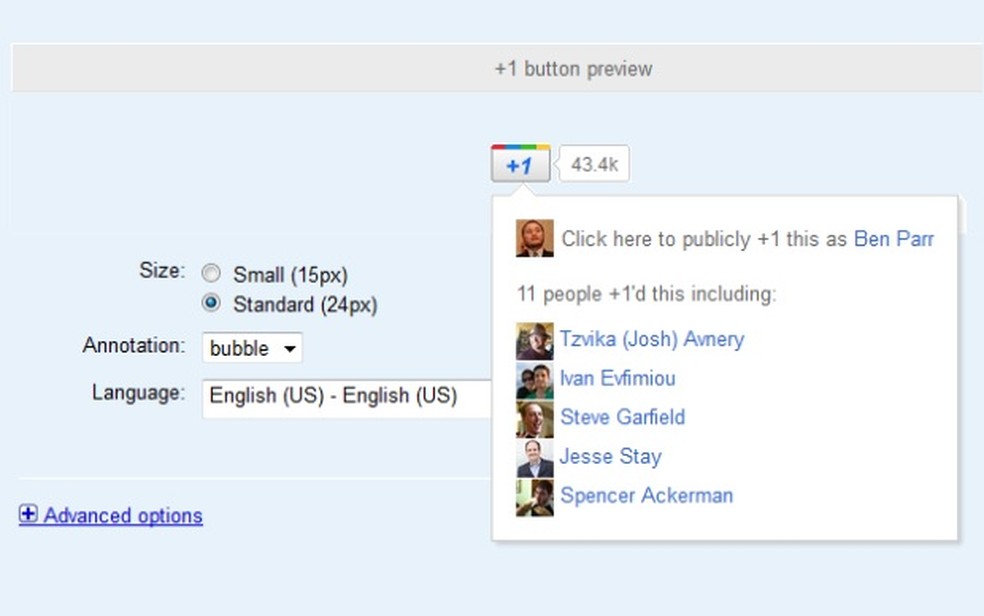
Task: Open Tzvika (Josh) Avnery's profile link
Action: (652, 340)
